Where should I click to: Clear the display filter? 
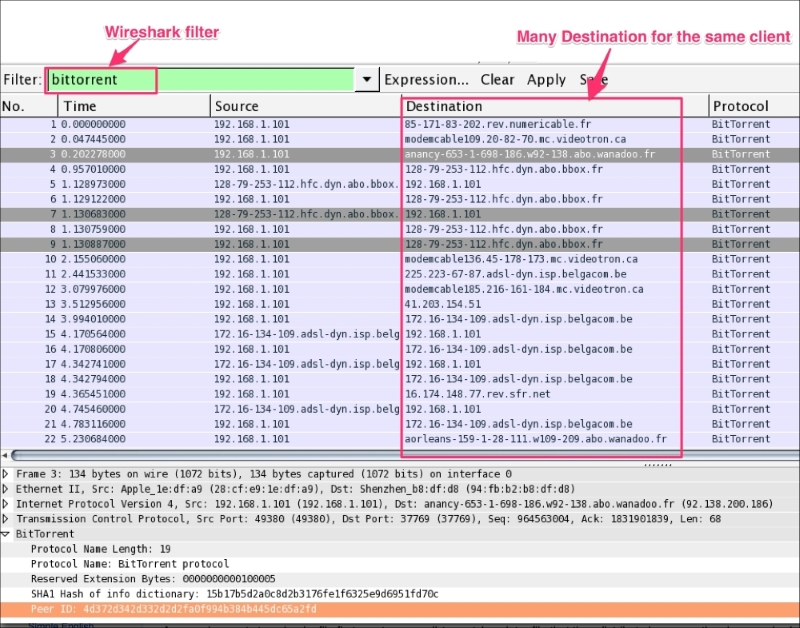tap(497, 80)
